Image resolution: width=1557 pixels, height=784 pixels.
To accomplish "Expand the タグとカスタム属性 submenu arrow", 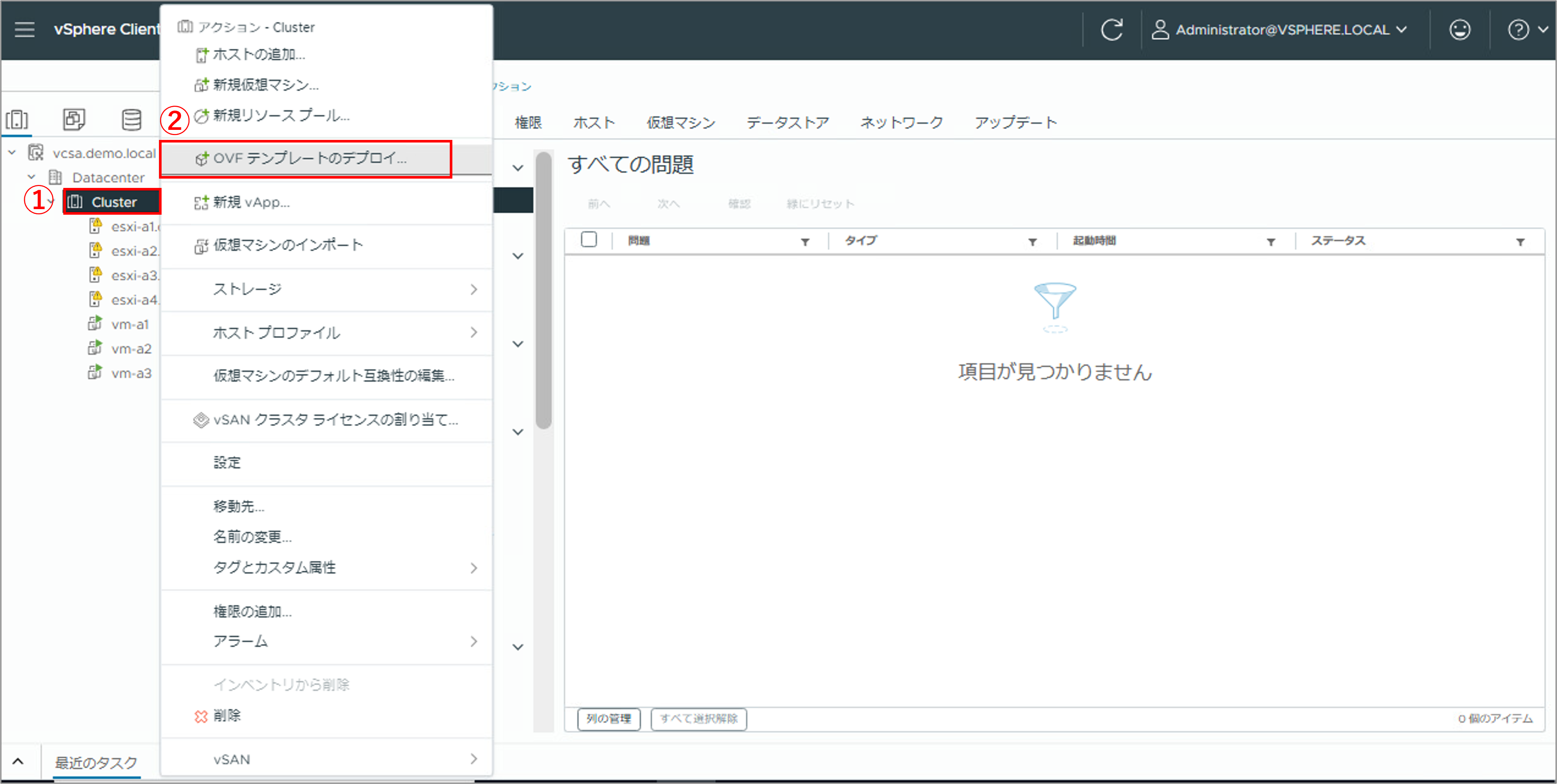I will [474, 568].
